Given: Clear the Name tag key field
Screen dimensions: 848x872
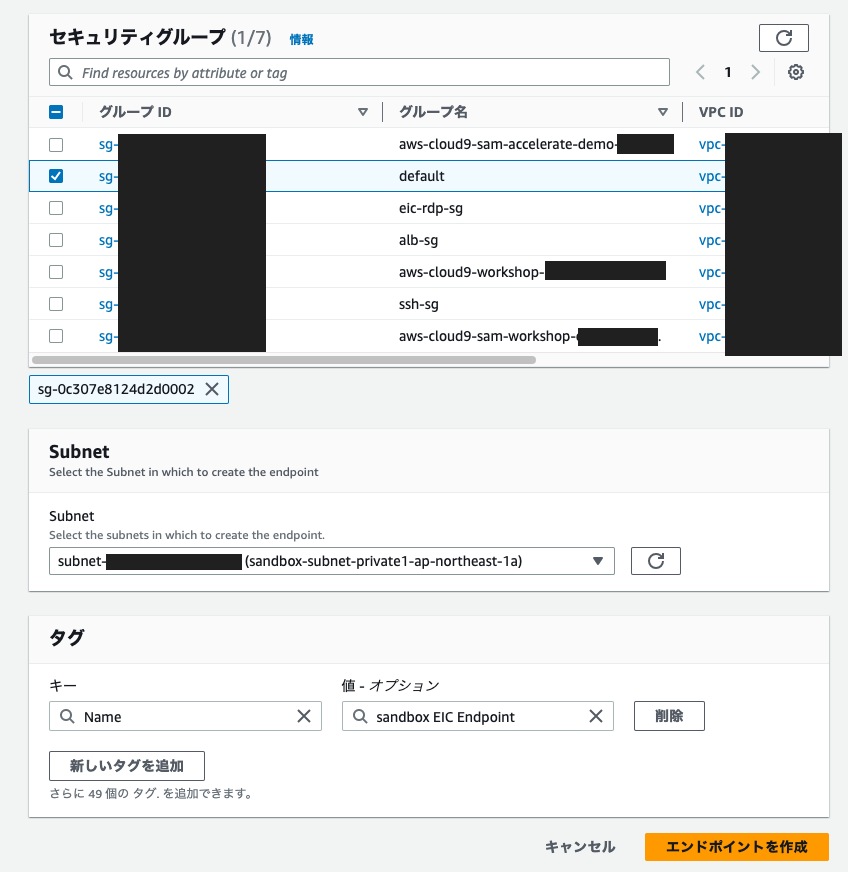Looking at the screenshot, I should click(x=304, y=716).
